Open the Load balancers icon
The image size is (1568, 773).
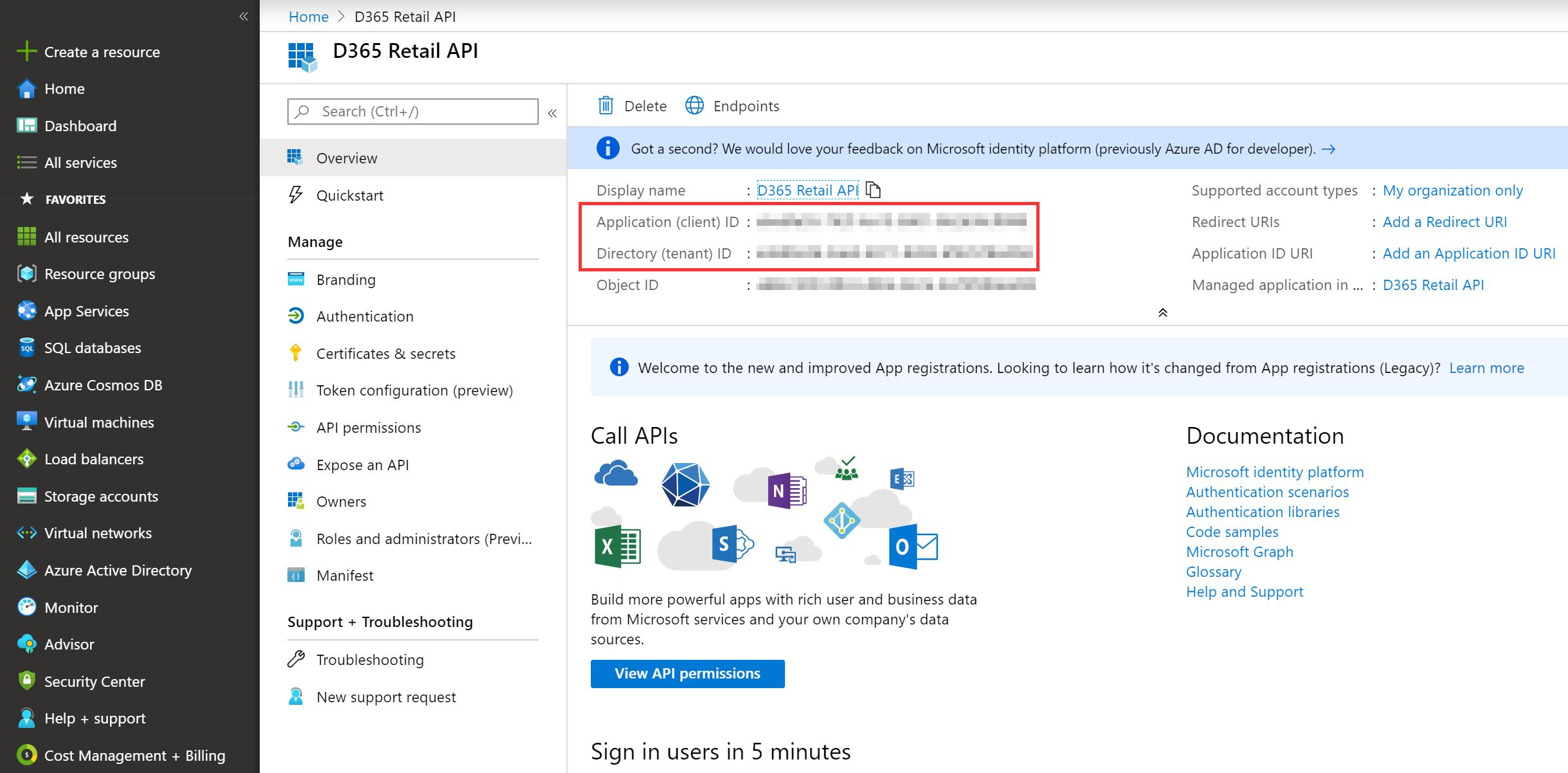(x=26, y=459)
